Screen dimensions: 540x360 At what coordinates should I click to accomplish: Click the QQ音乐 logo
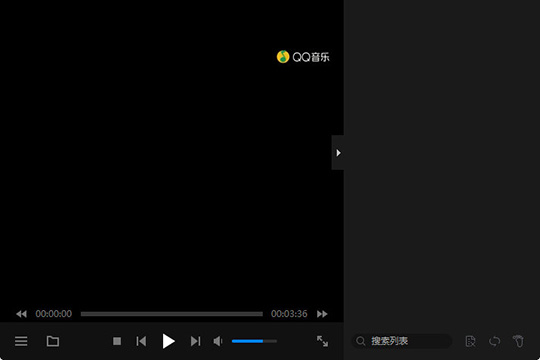(x=303, y=57)
